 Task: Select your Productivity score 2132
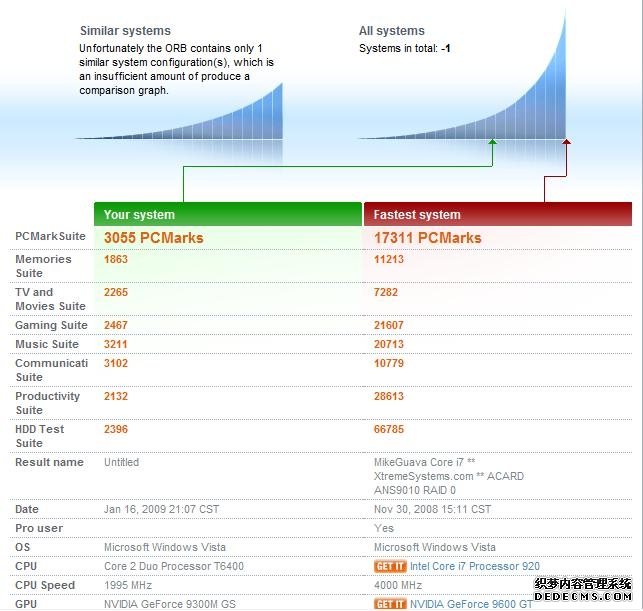tap(116, 396)
